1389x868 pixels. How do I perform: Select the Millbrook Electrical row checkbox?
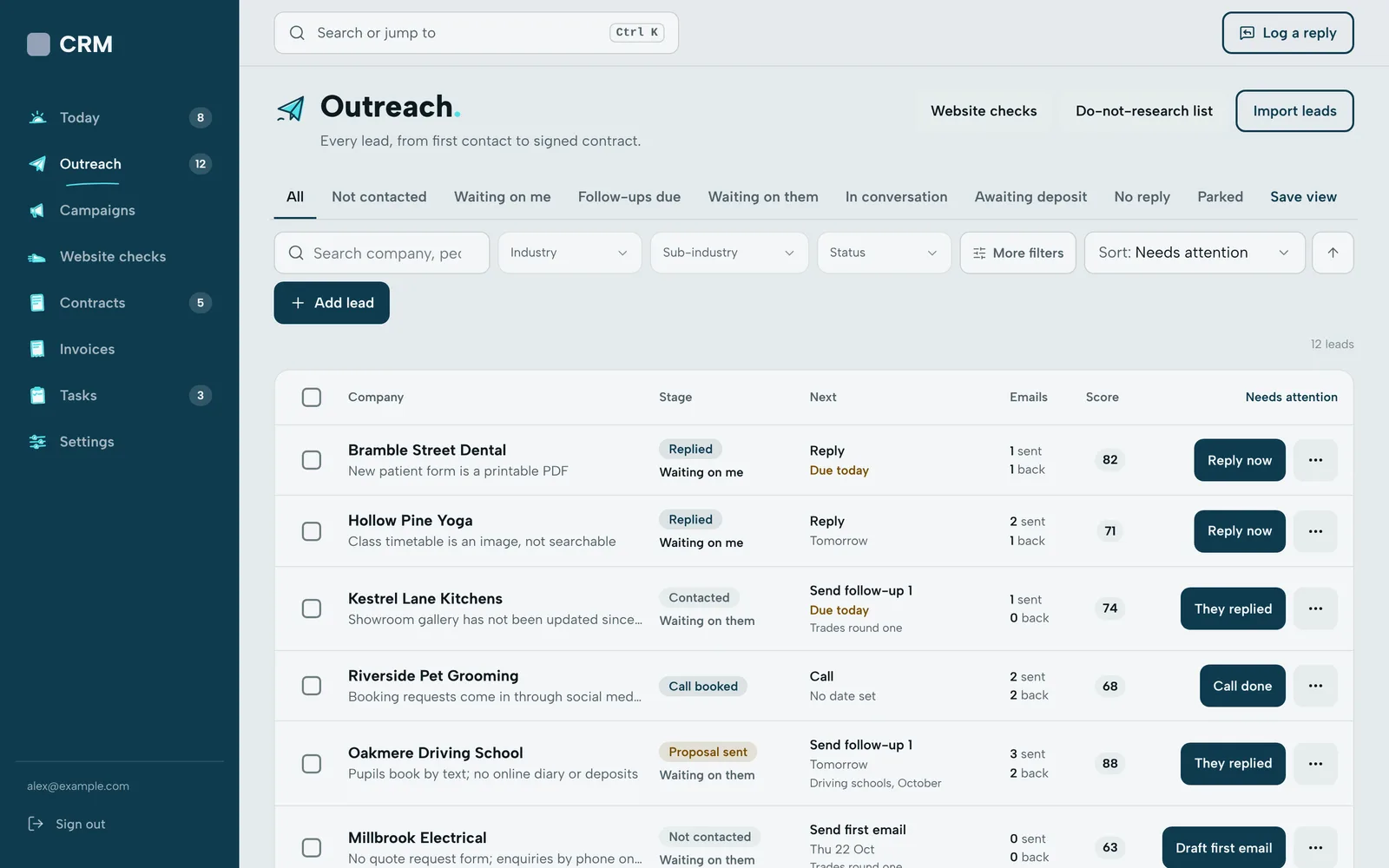tap(312, 847)
